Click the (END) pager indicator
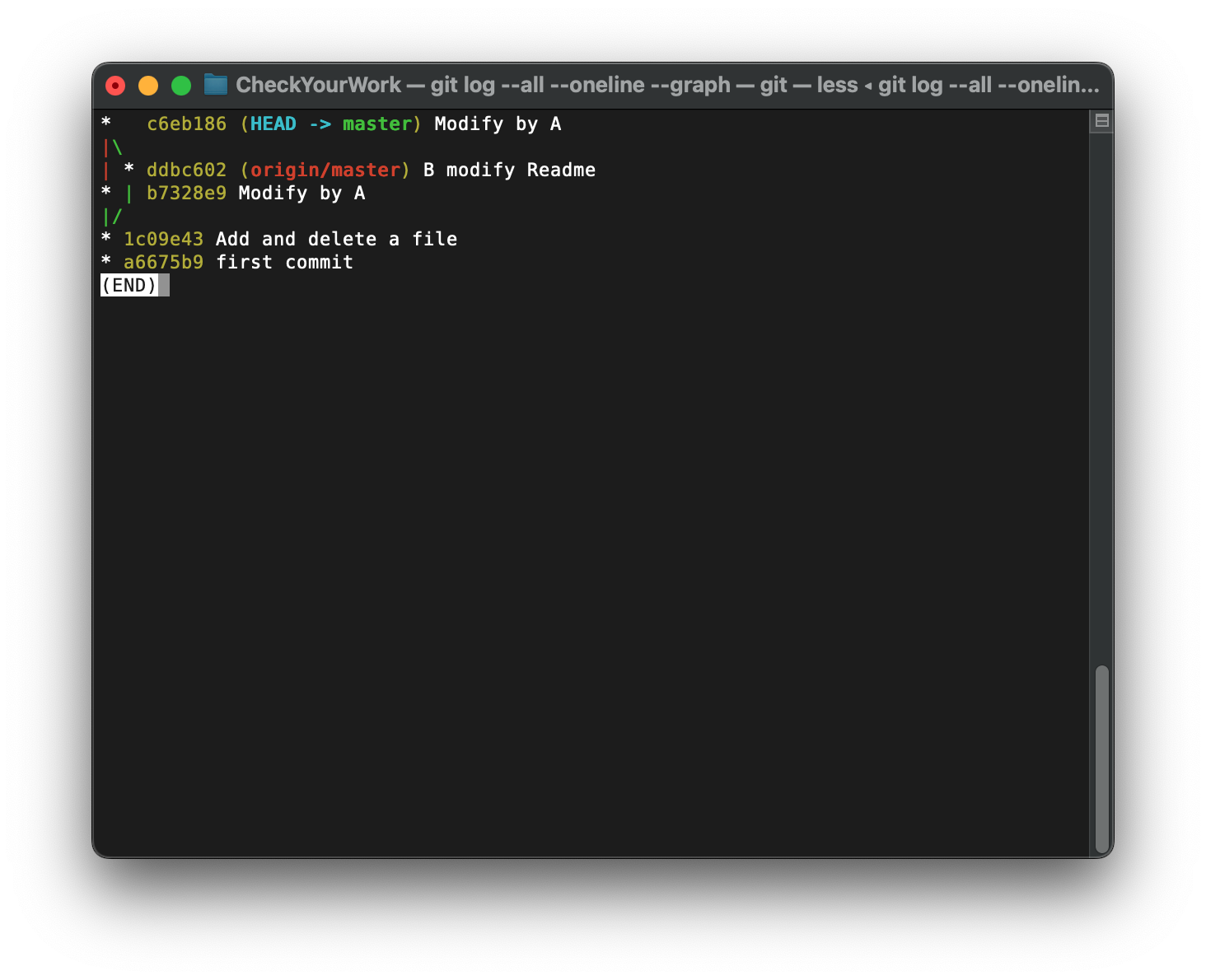Screen dimensions: 1206x980 (x=129, y=285)
